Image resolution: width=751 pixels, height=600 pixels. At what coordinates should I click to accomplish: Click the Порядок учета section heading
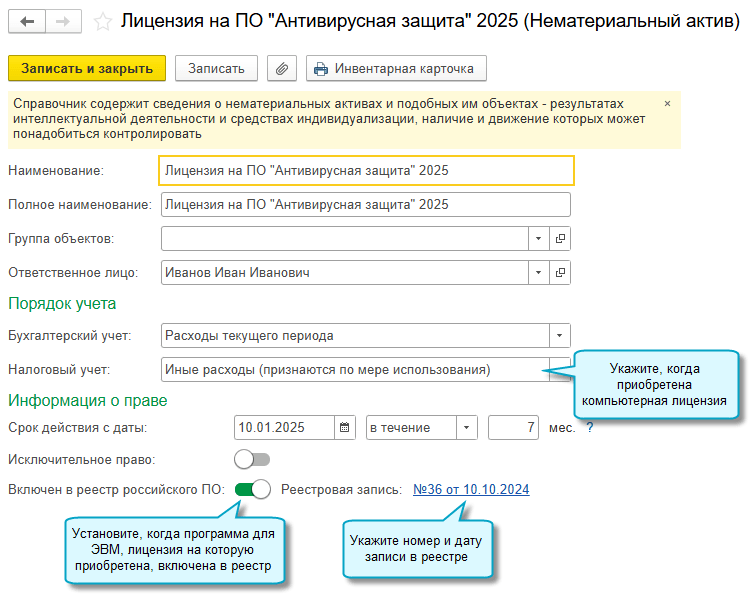62,304
